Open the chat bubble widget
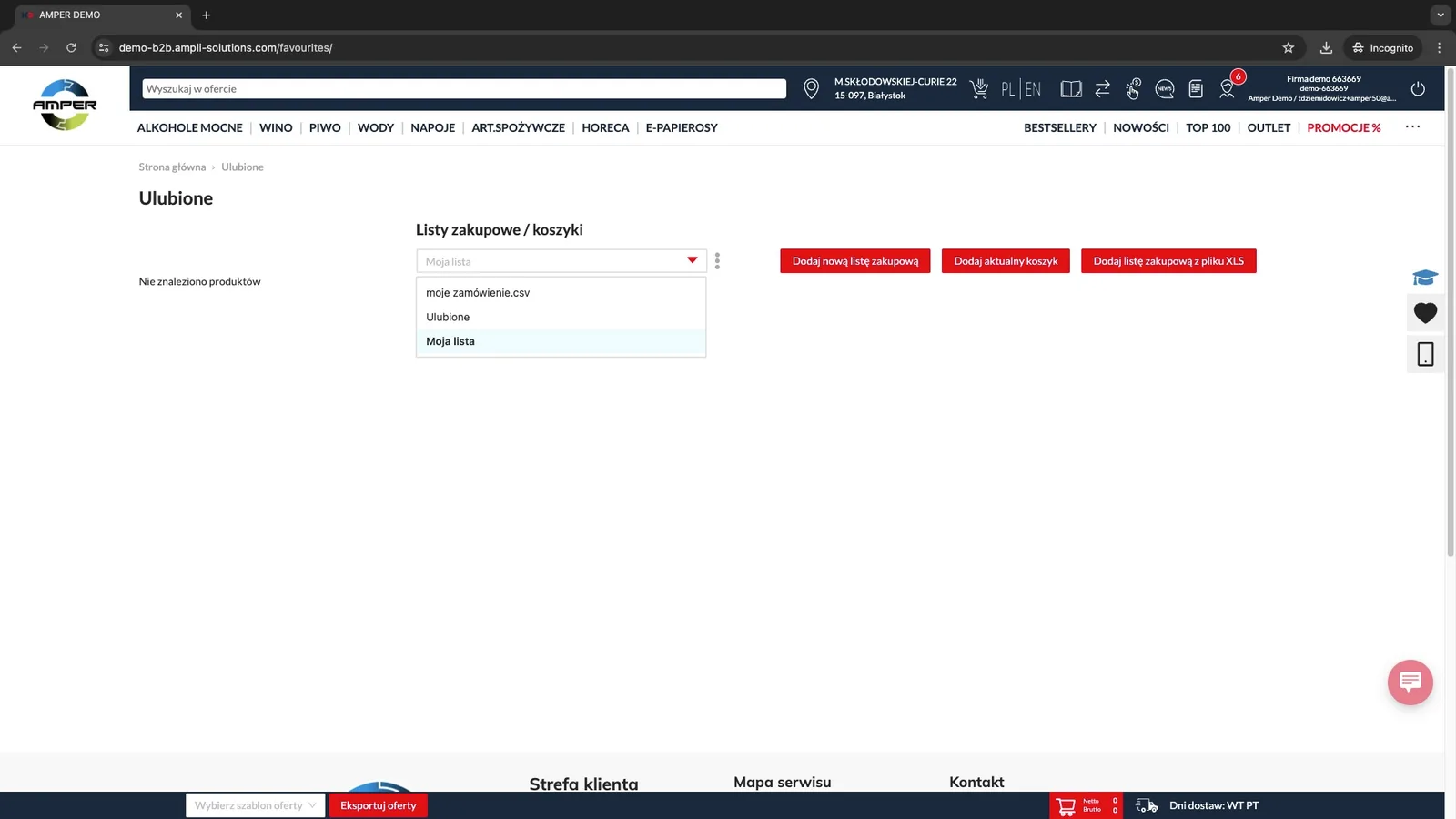This screenshot has width=1456, height=819. point(1410,682)
